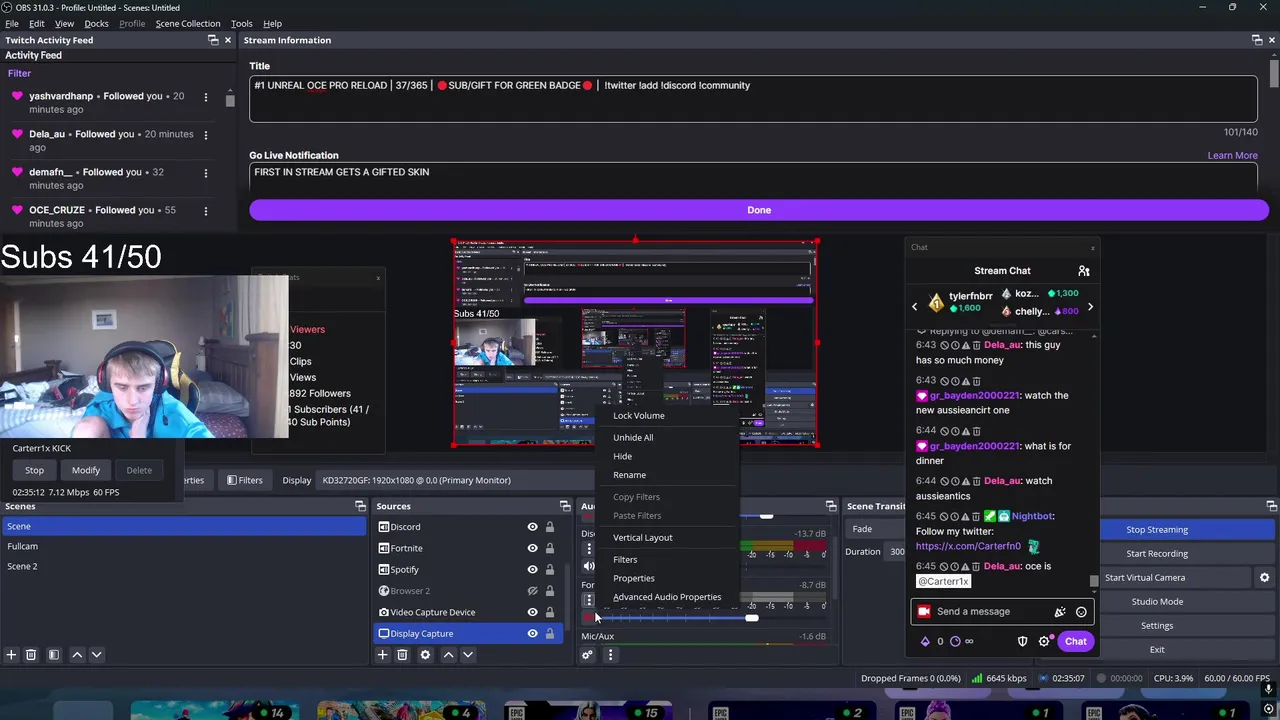
Task: Select the Fullcam scene
Action: (x=184, y=546)
